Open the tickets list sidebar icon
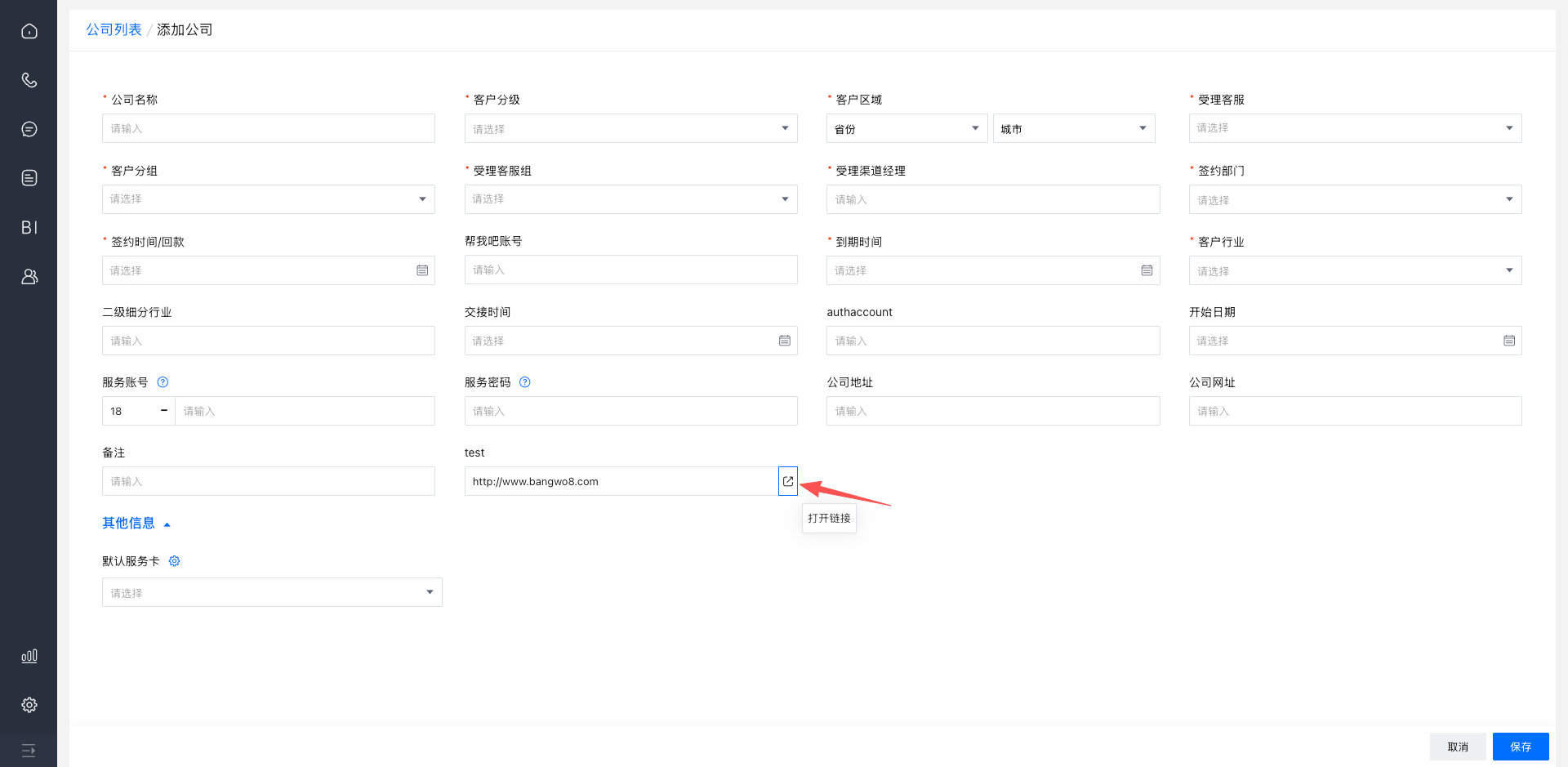Viewport: 1568px width, 767px height. 29,178
